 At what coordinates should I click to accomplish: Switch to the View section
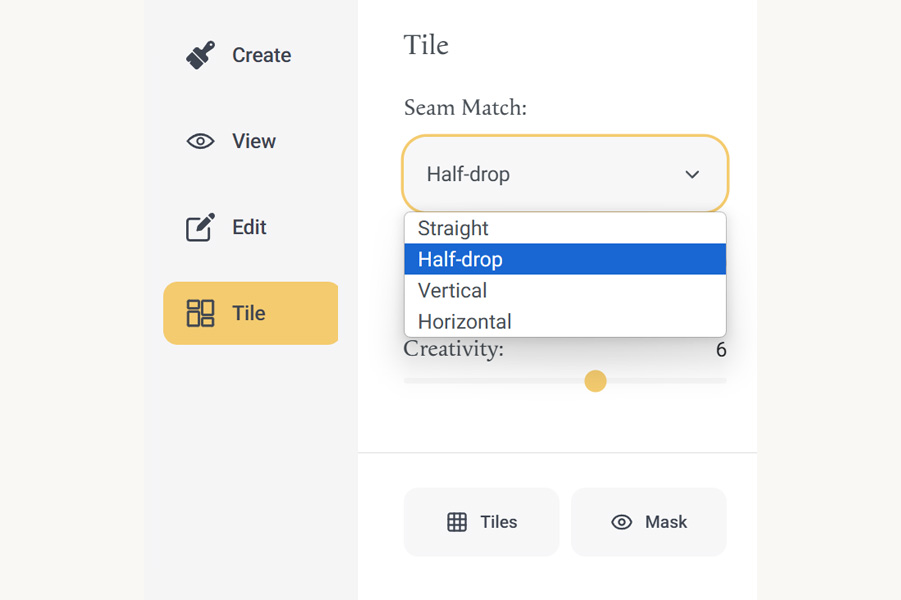[254, 141]
